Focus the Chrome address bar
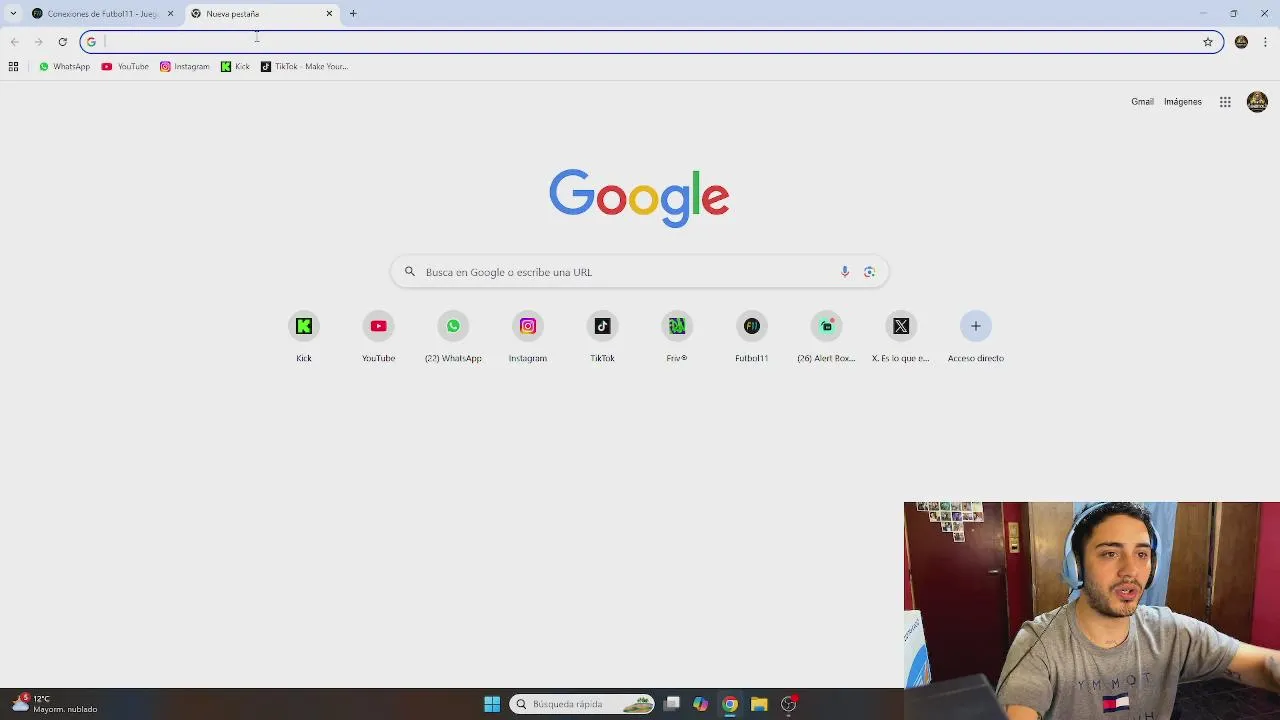This screenshot has width=1280, height=720. (651, 42)
